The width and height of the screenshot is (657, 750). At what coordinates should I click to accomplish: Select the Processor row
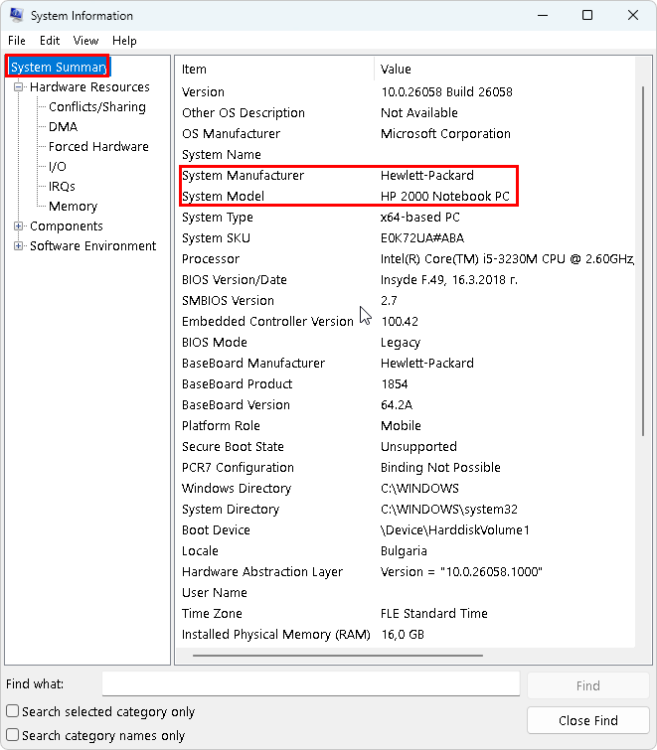click(x=405, y=259)
